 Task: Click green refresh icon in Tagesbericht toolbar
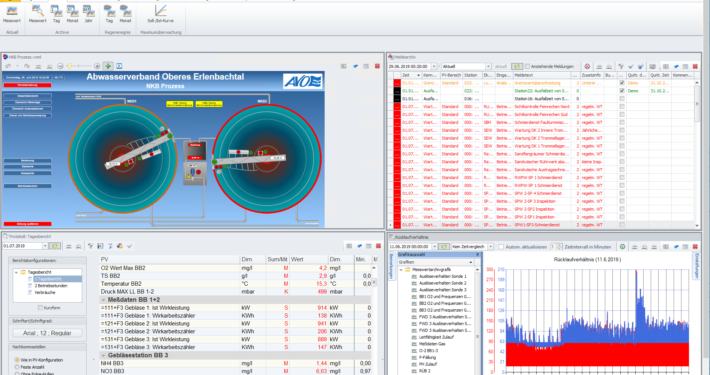click(x=54, y=246)
